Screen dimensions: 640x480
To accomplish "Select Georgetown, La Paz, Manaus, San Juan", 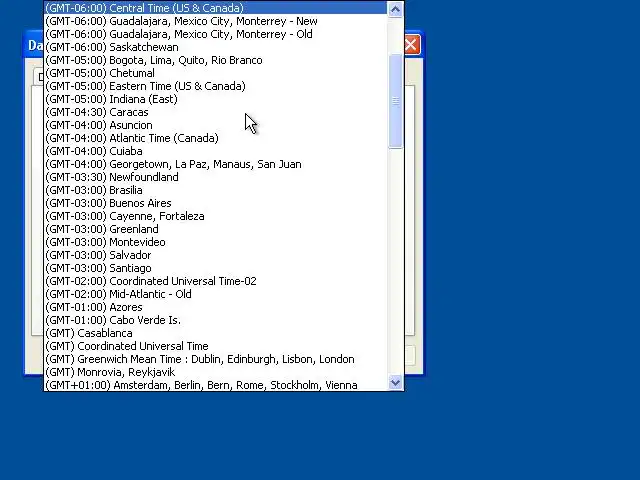I will pos(216,164).
